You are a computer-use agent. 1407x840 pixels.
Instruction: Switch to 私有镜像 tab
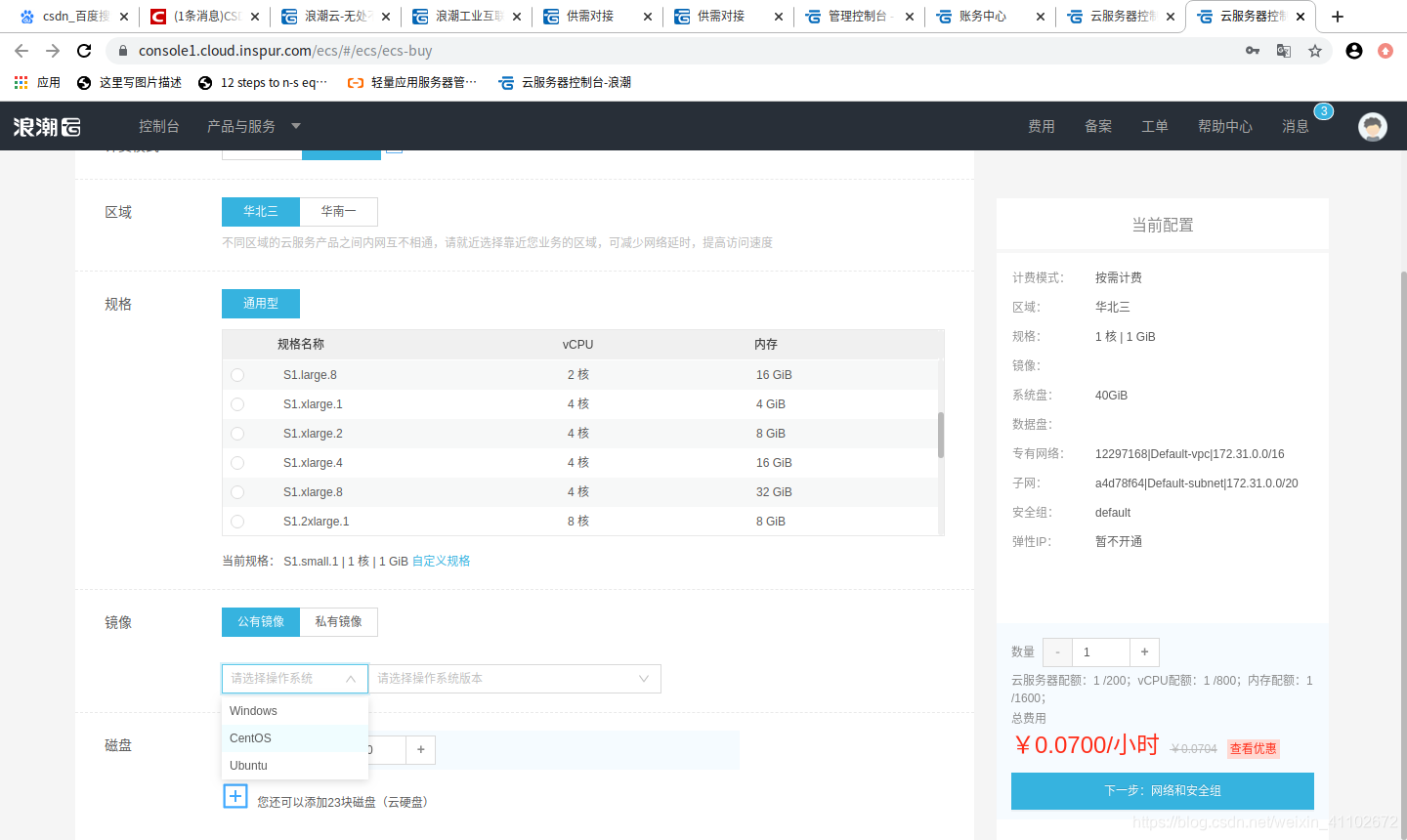point(339,622)
